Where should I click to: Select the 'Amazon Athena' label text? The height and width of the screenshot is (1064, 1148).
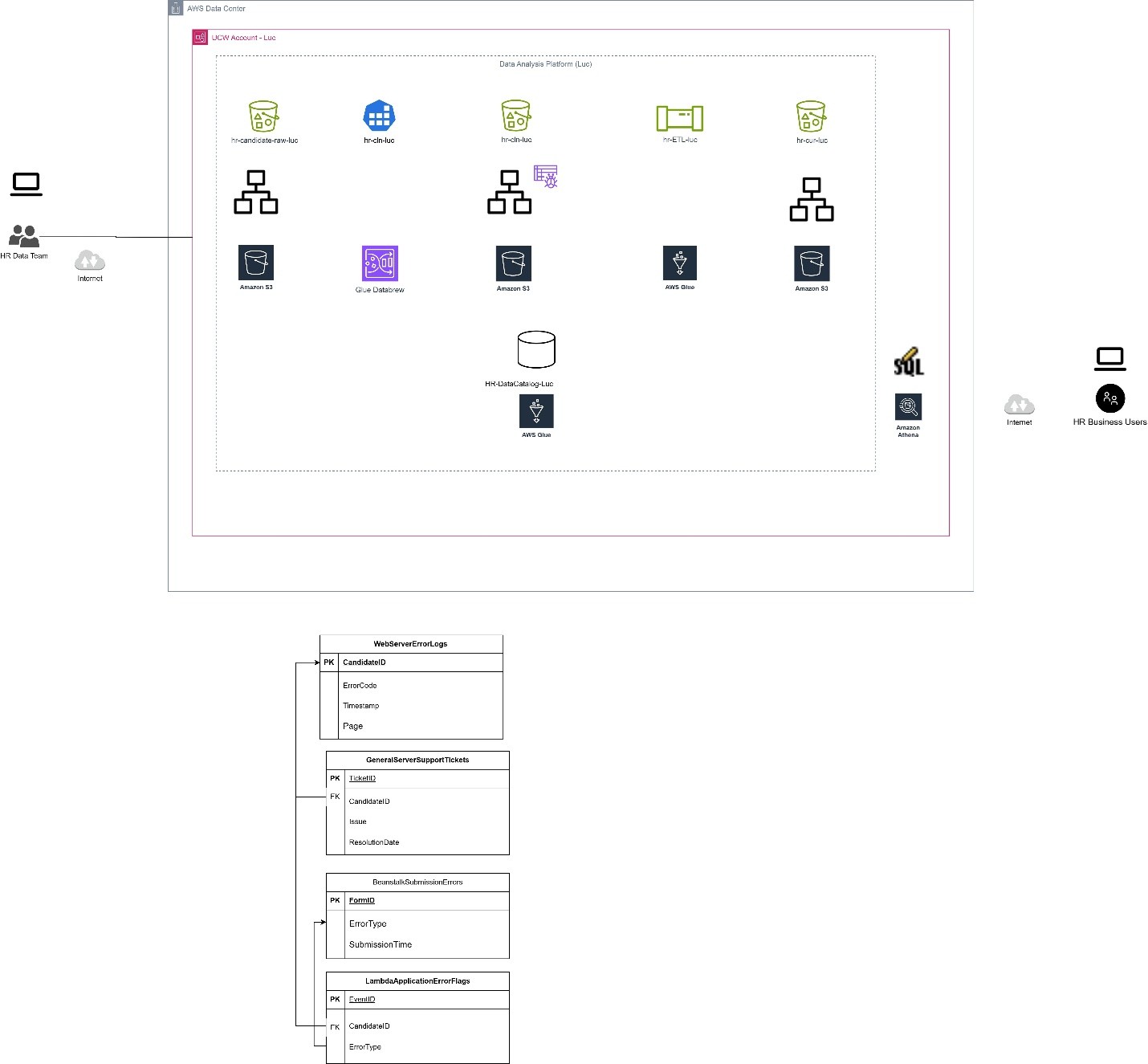pos(908,431)
